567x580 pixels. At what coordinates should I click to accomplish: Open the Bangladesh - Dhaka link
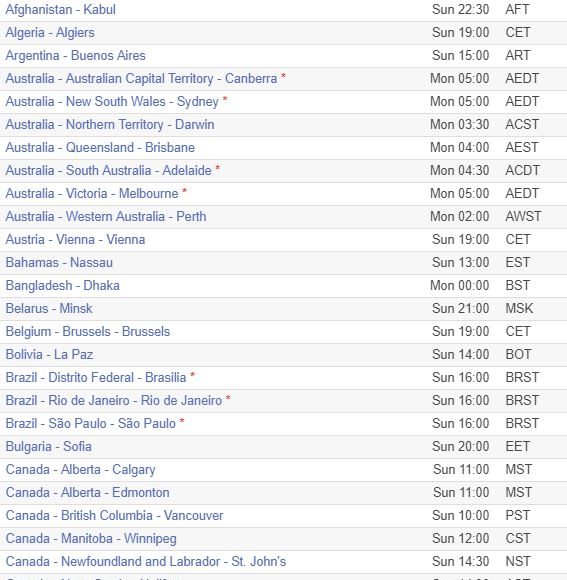pyautogui.click(x=63, y=285)
